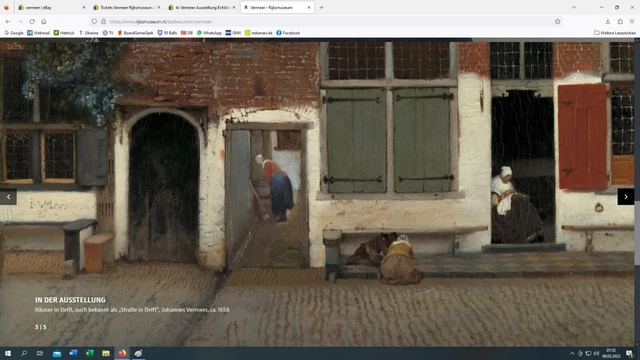Bookmark this page with star icon
The image size is (640, 360).
[x=558, y=22]
